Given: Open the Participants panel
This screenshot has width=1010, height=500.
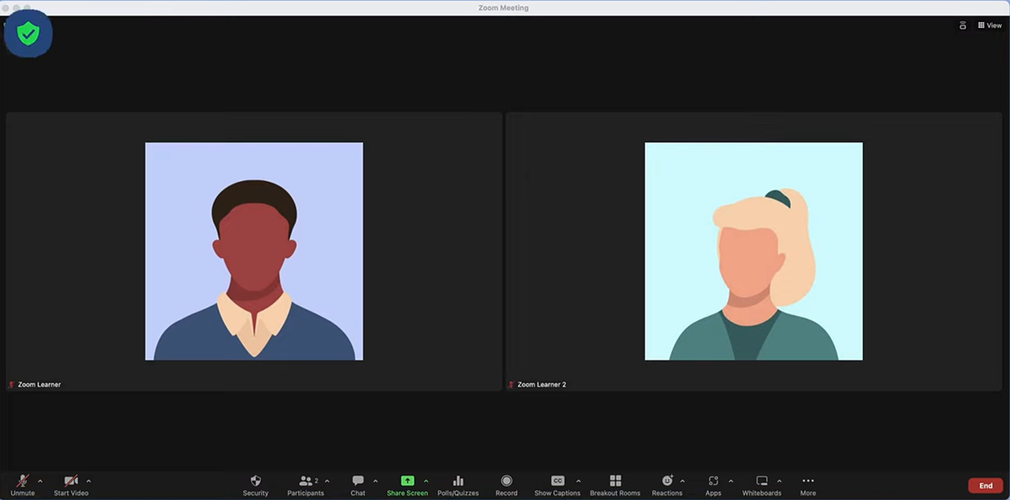Looking at the screenshot, I should tap(306, 482).
